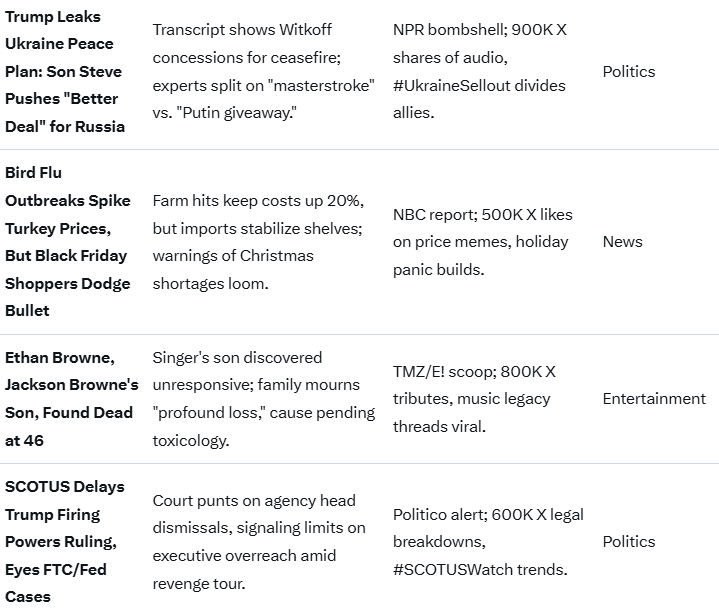Open the Bird Flu Outbreaks turkey prices headline
The width and height of the screenshot is (719, 613).
(x=68, y=241)
